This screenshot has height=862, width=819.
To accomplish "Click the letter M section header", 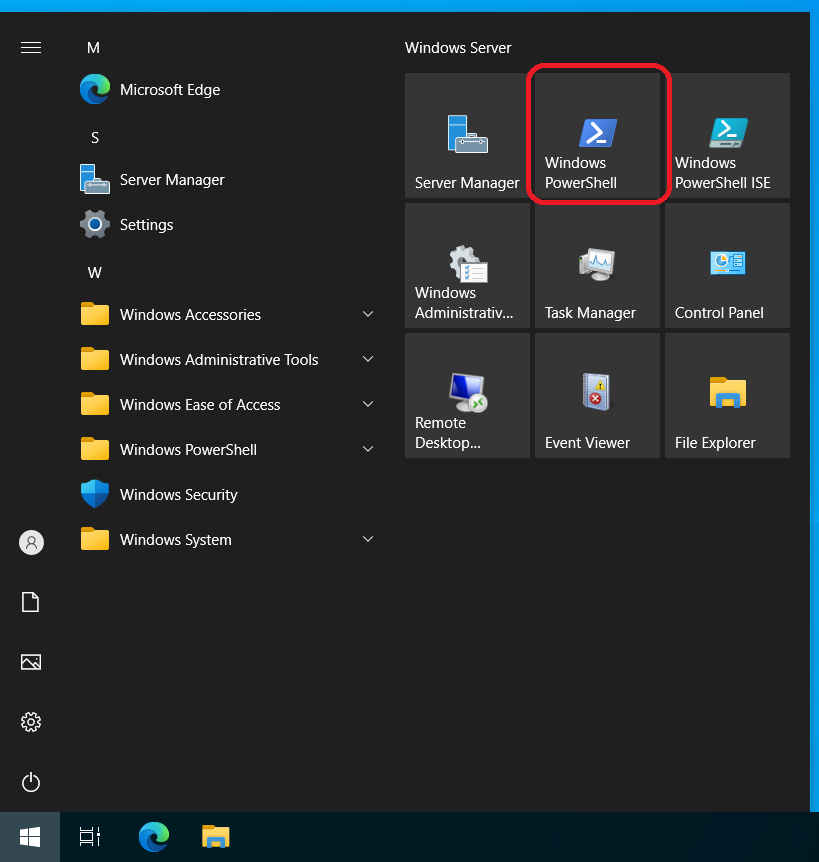I will click(93, 48).
